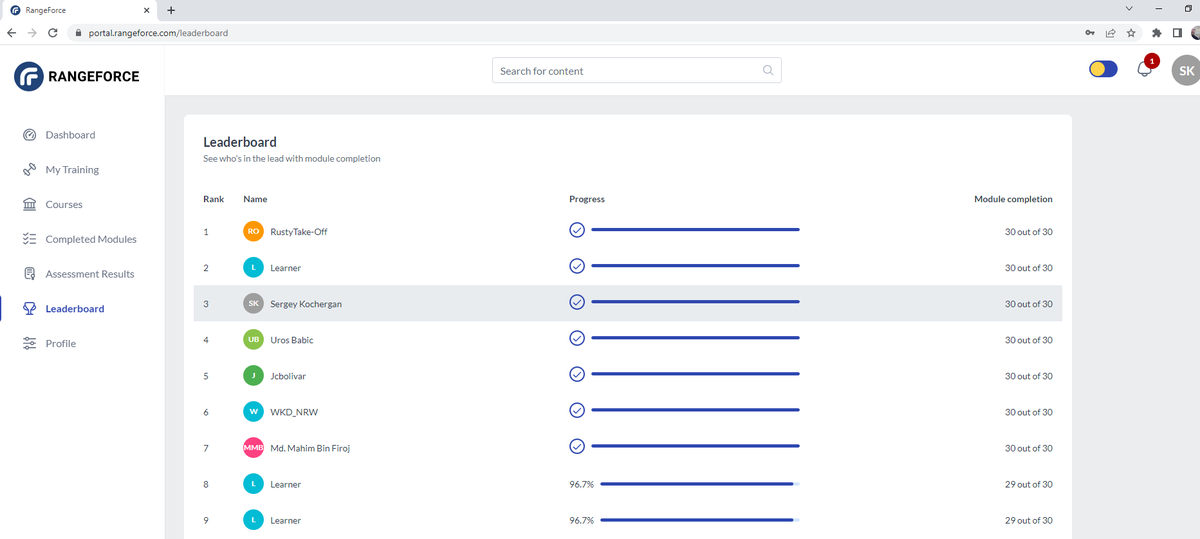Click the completion checkmark for WKD_NRW
The height and width of the screenshot is (539, 1200).
click(x=577, y=410)
